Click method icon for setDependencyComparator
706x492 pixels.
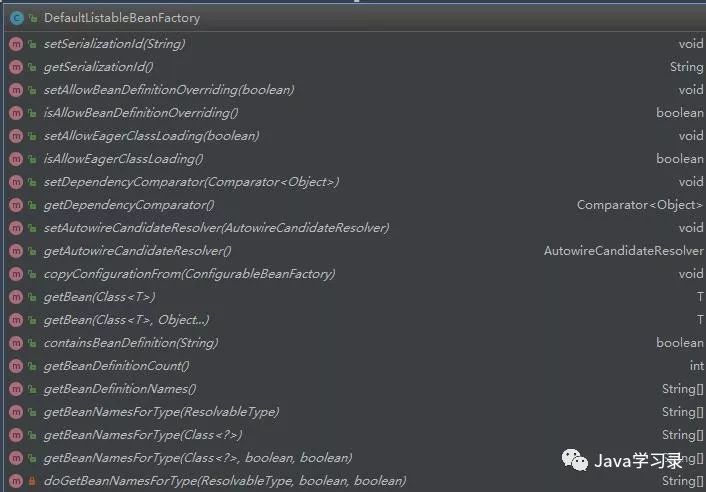coord(16,182)
